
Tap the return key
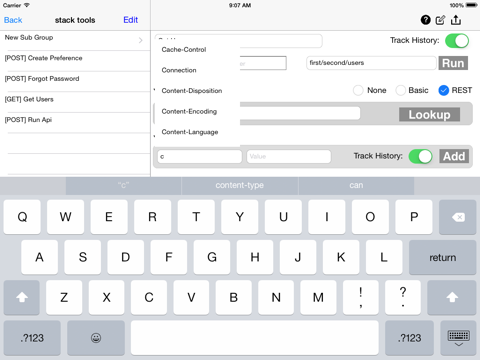click(x=442, y=257)
